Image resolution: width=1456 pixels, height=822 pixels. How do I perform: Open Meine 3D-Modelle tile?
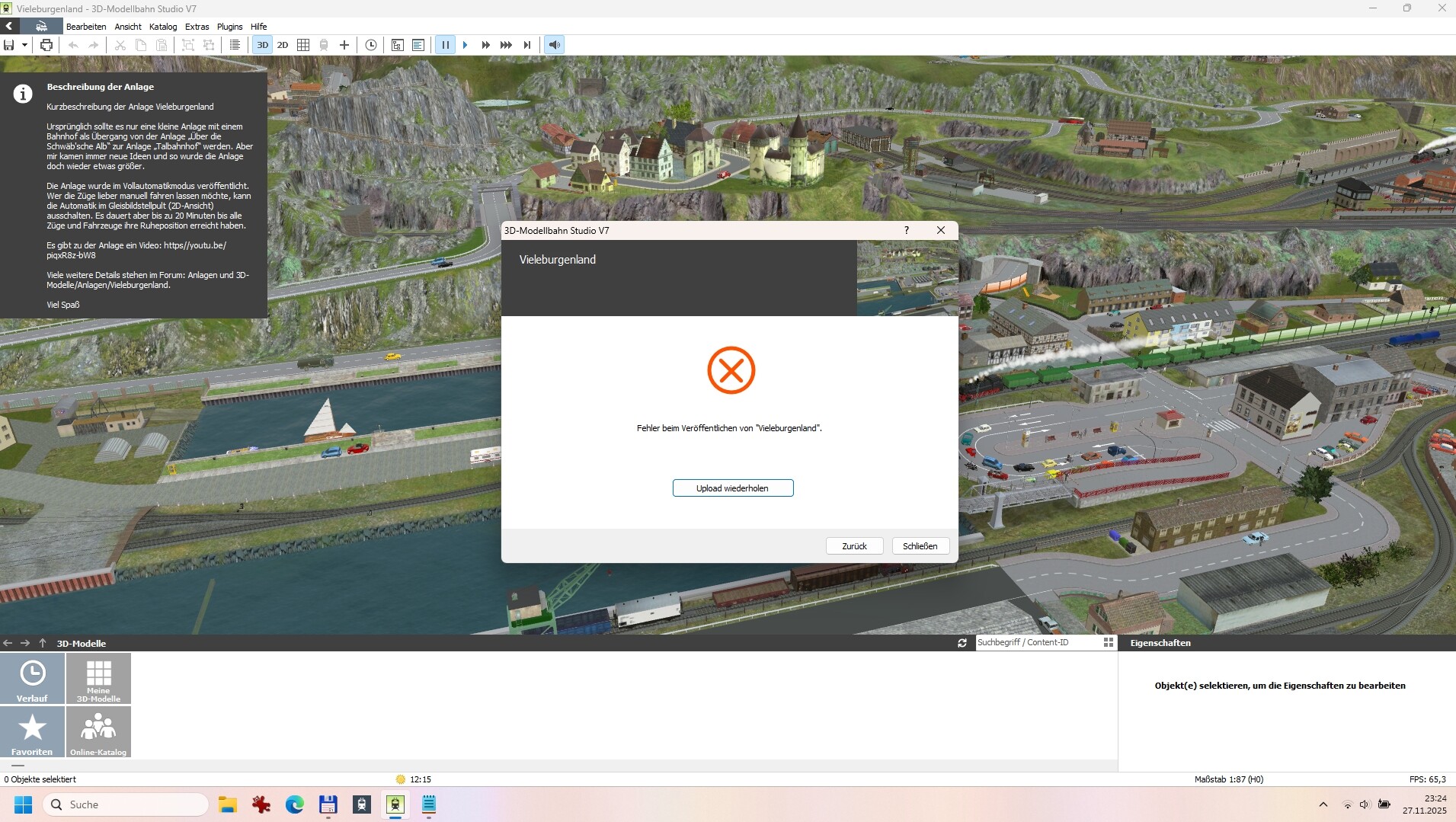tap(98, 678)
